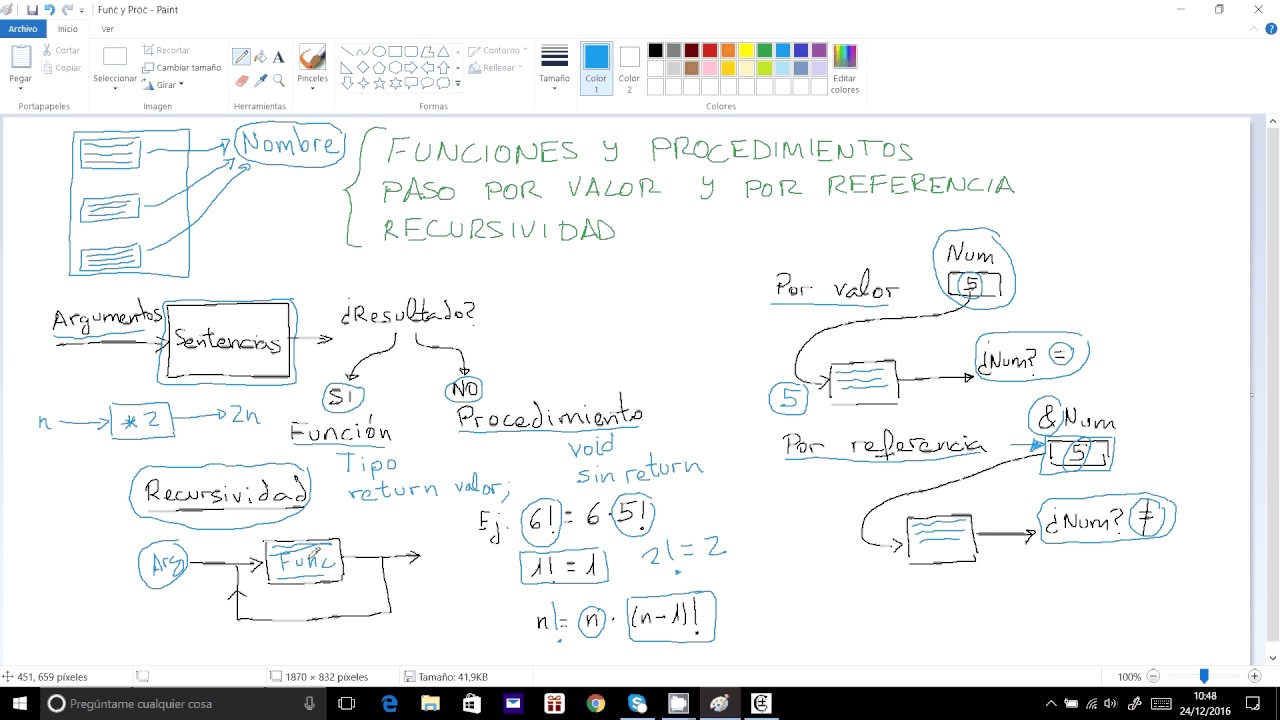Click the Recortar crop button

point(166,50)
